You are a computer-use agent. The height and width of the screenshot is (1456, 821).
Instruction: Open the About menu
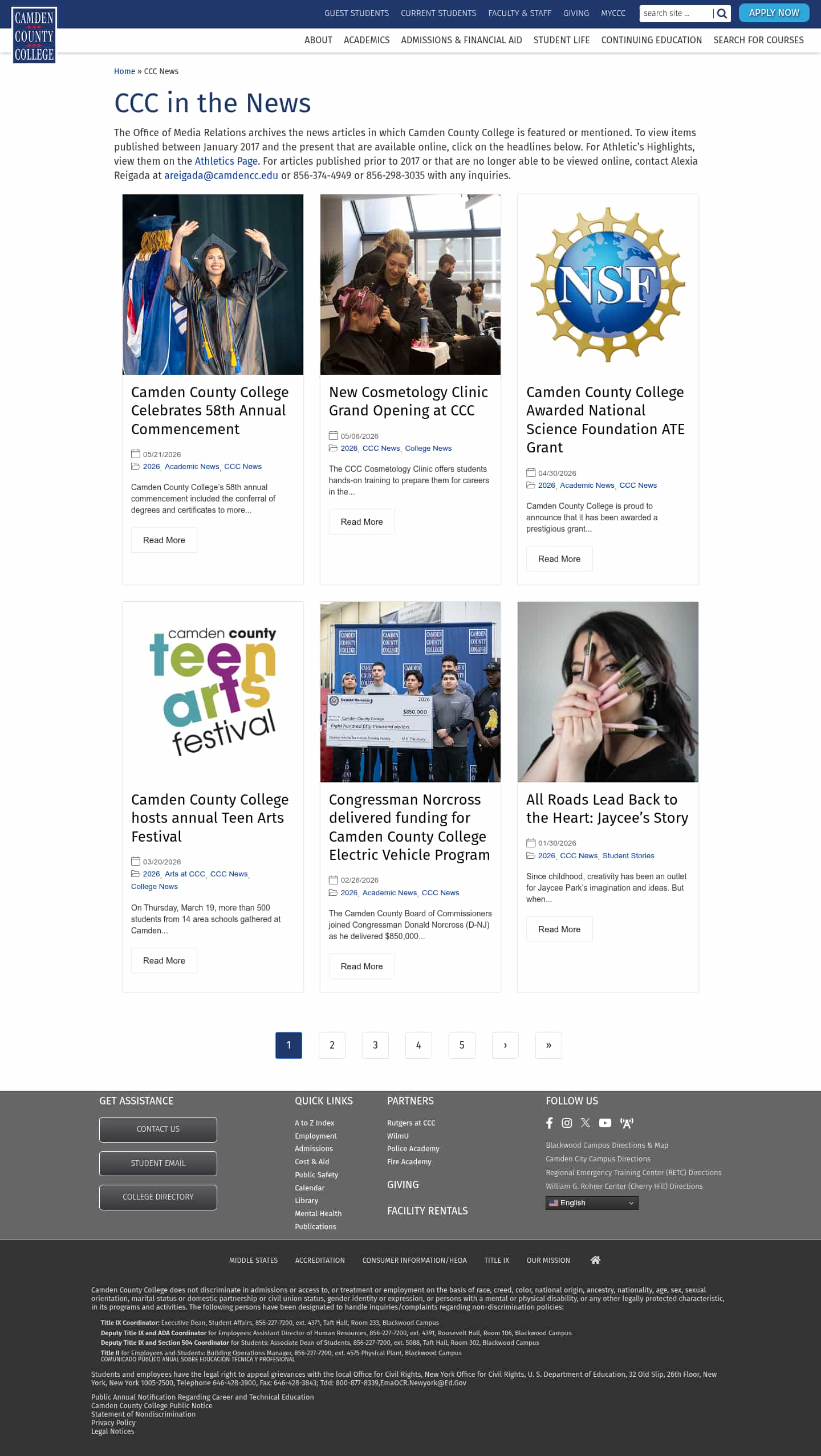pyautogui.click(x=318, y=40)
